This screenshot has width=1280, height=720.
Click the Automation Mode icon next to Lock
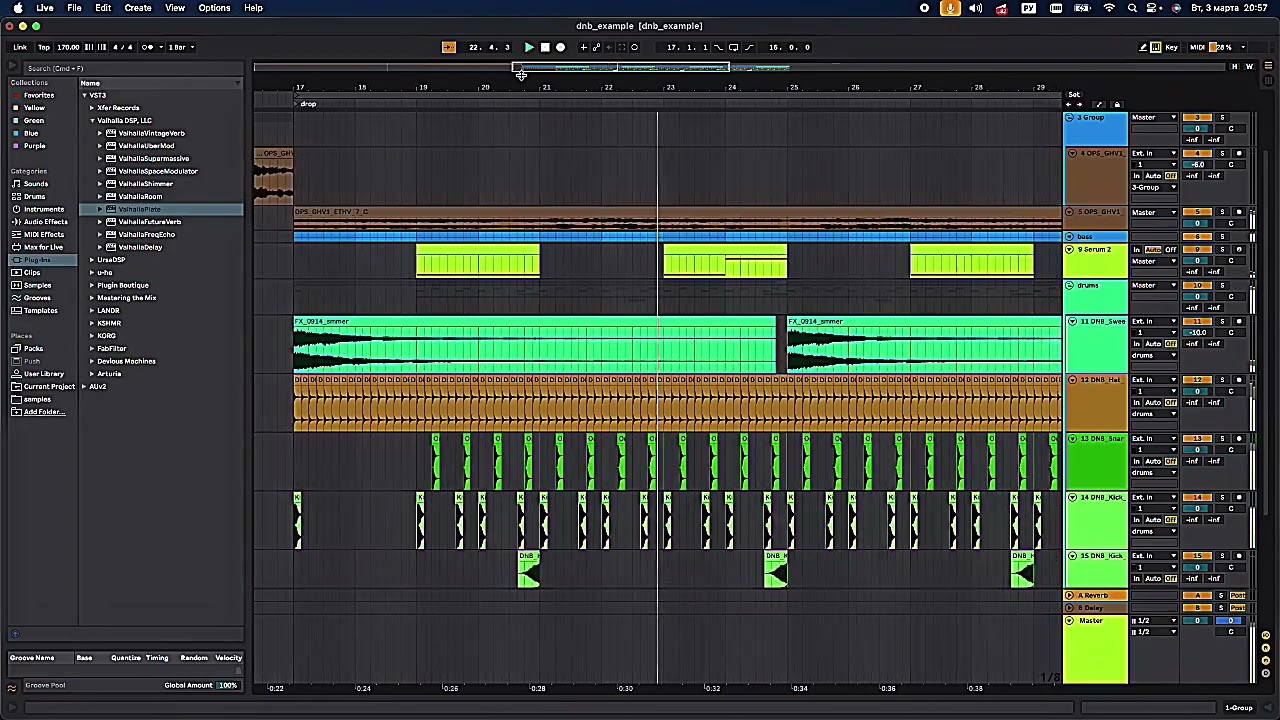[x=1099, y=104]
